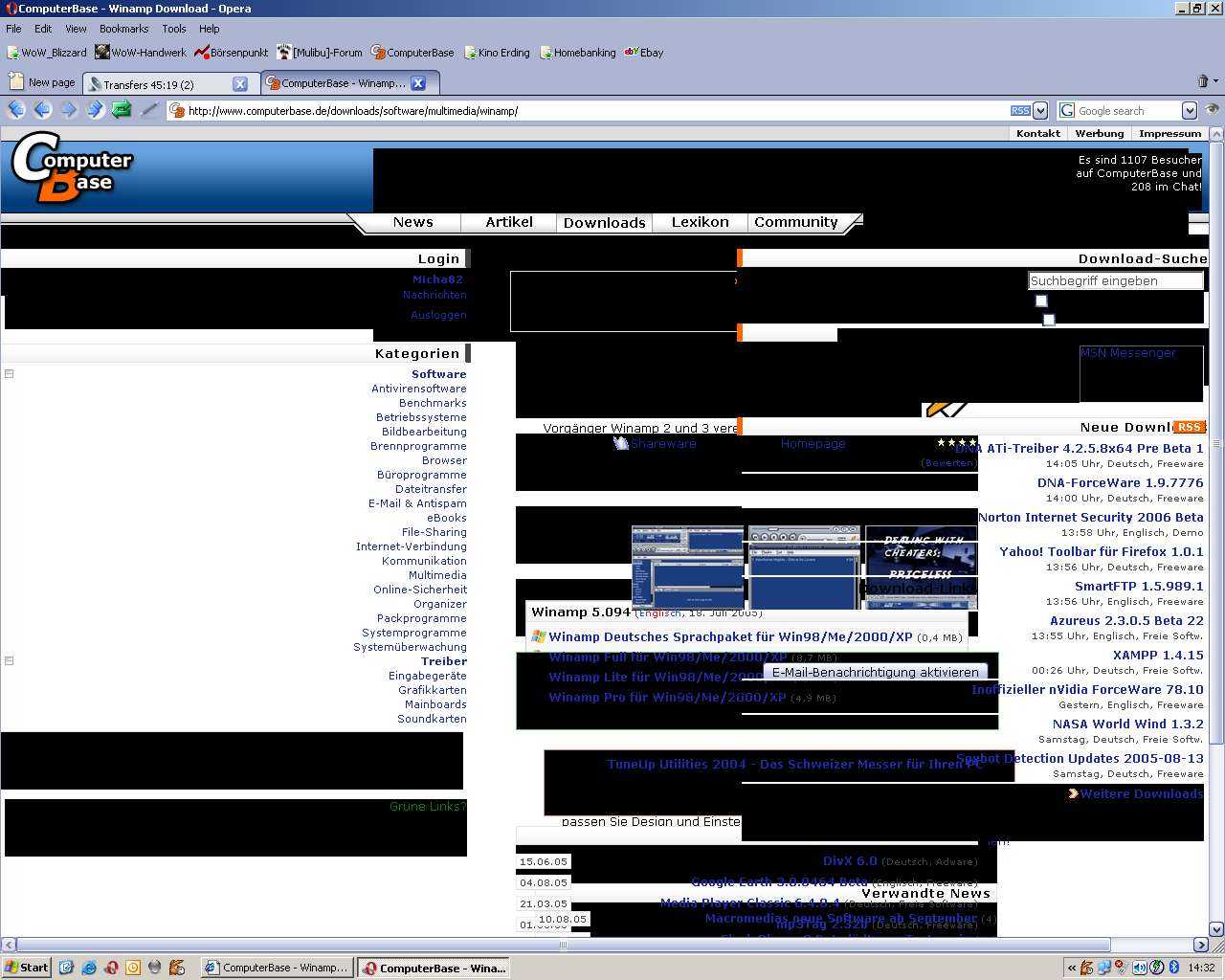Viewport: 1225px width, 980px height.
Task: Open the WoW_Blizzard bookmark
Action: coord(46,53)
